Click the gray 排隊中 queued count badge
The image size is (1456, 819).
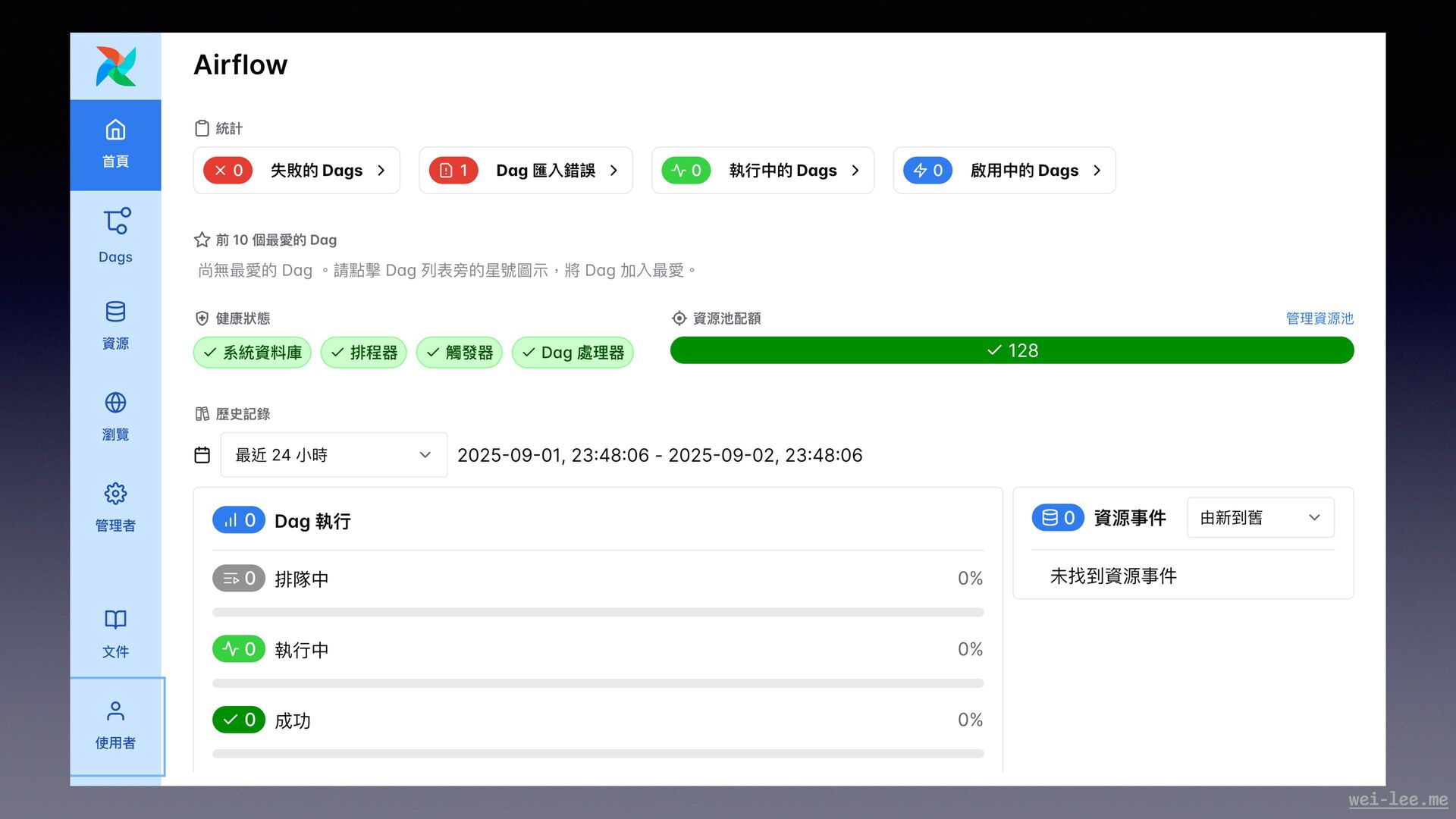239,579
